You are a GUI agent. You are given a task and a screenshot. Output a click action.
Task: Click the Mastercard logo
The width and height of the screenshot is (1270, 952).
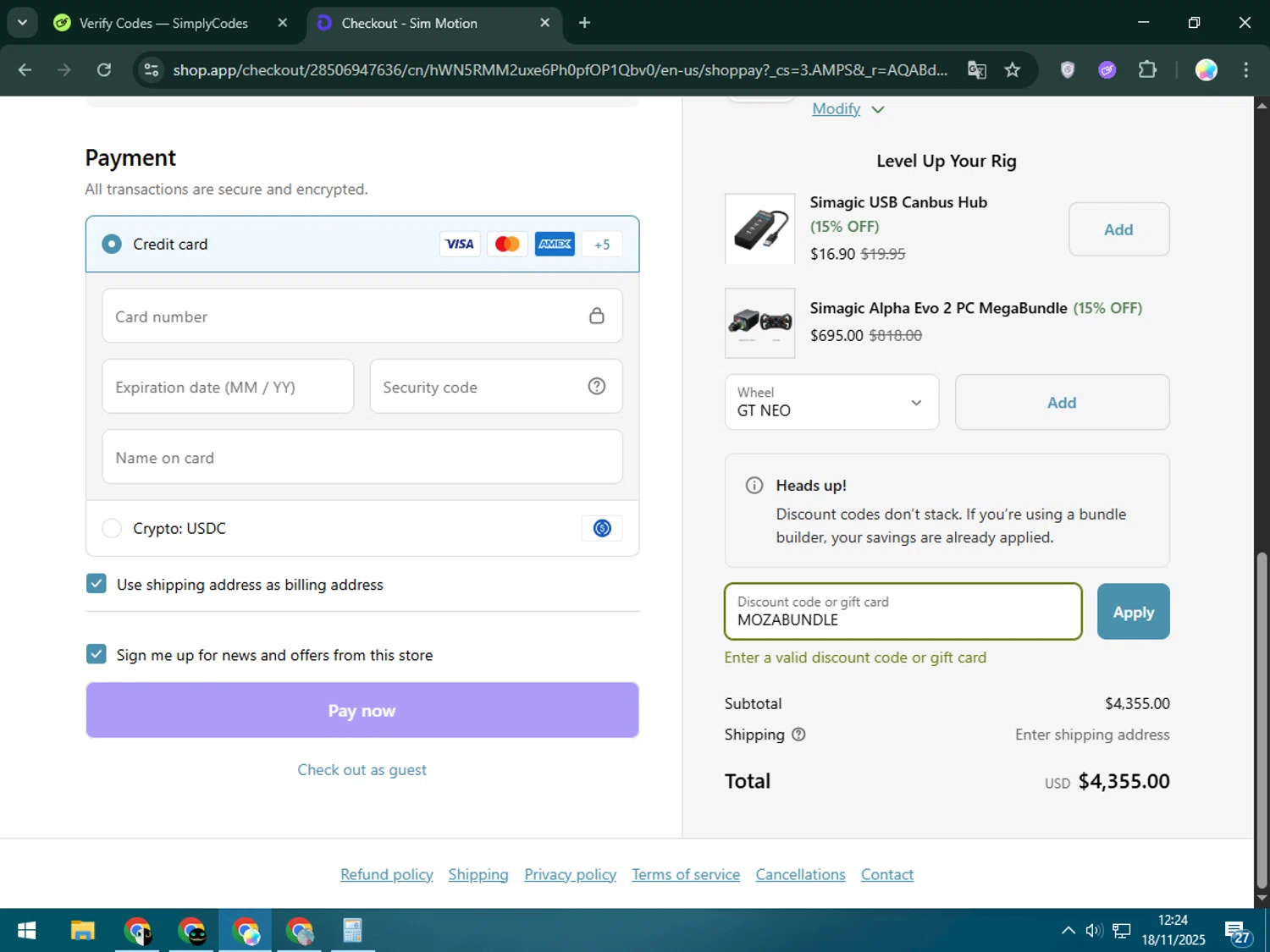click(x=507, y=244)
